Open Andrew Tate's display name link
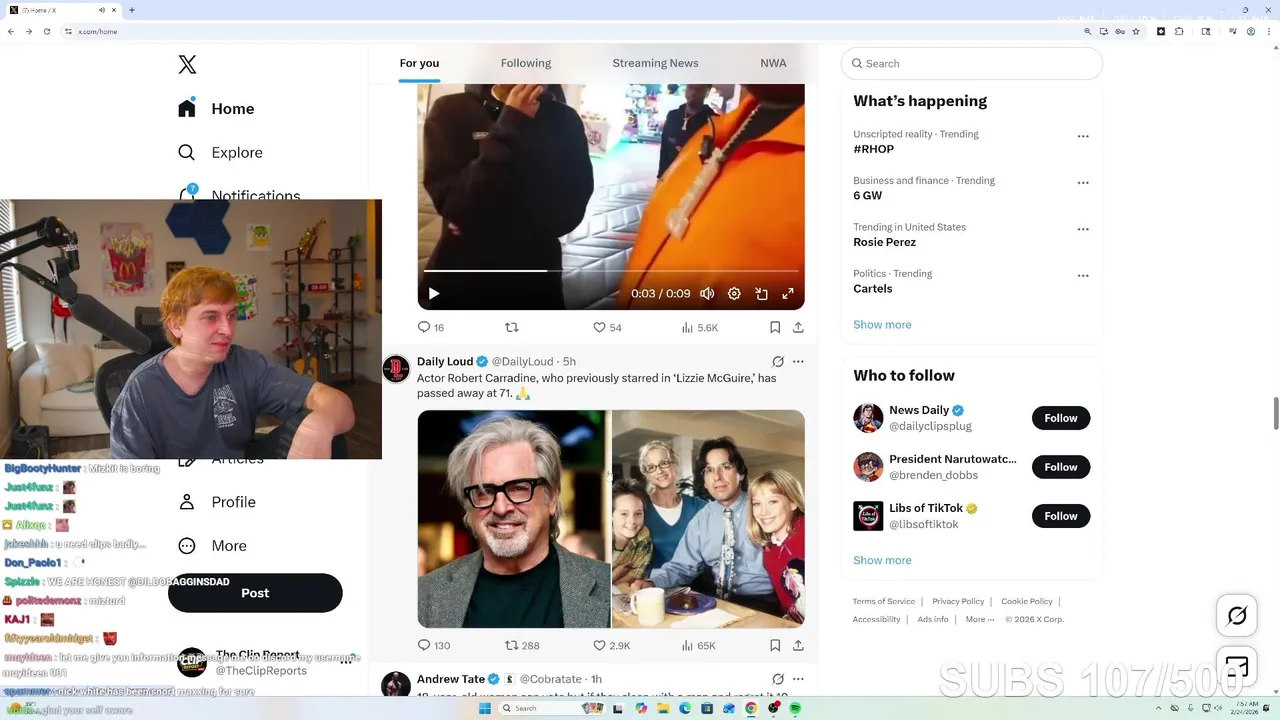Screen dimensions: 1280x720 point(451,679)
